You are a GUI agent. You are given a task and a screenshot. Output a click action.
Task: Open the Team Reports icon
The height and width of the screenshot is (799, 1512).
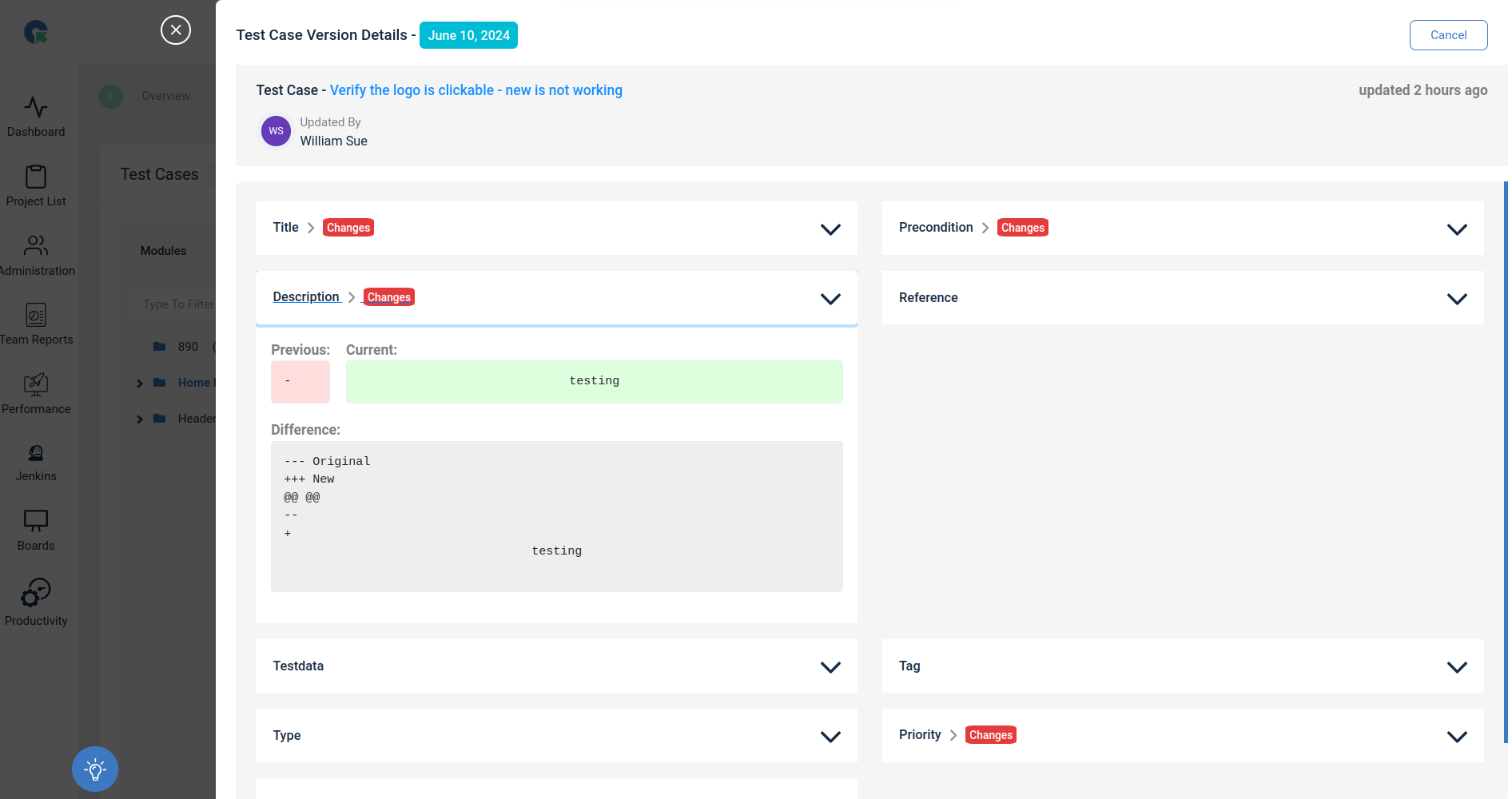coord(36,315)
